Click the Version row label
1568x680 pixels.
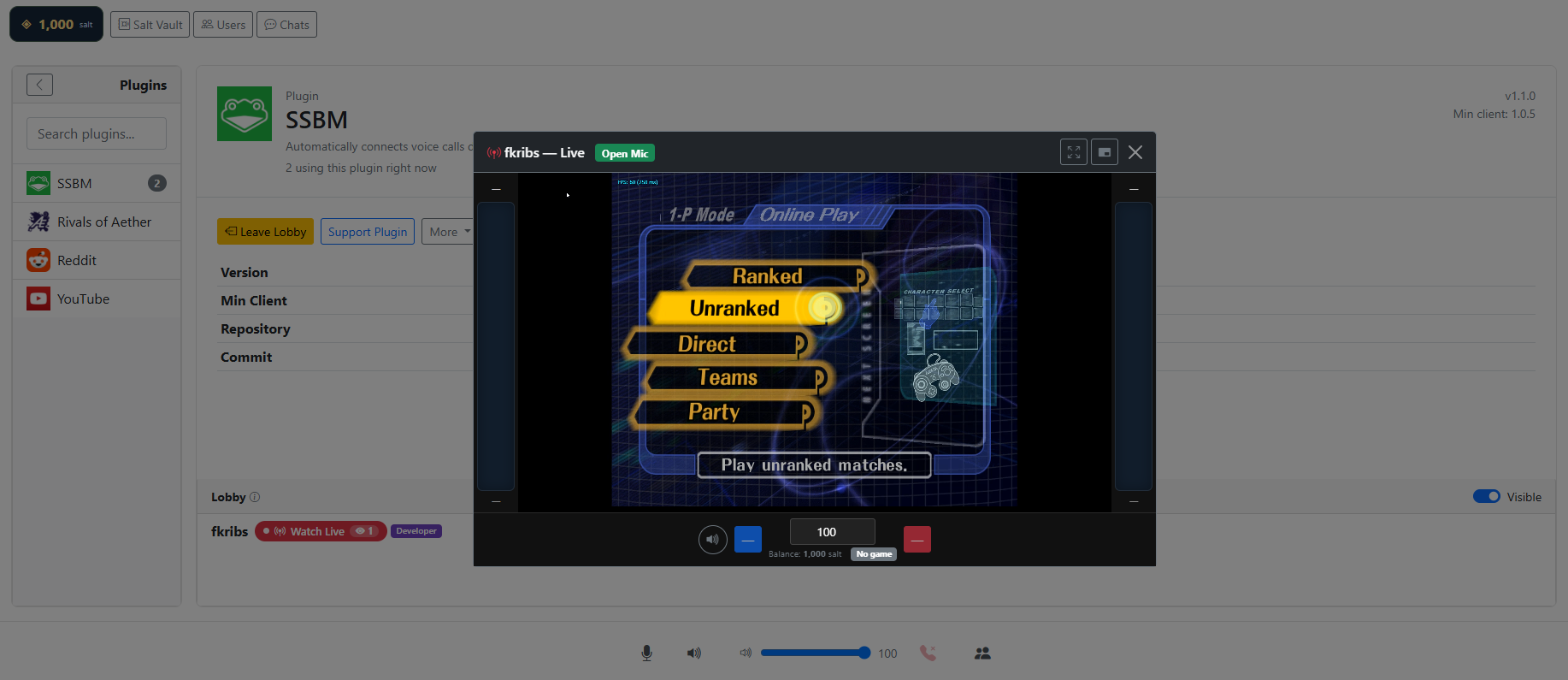(245, 272)
